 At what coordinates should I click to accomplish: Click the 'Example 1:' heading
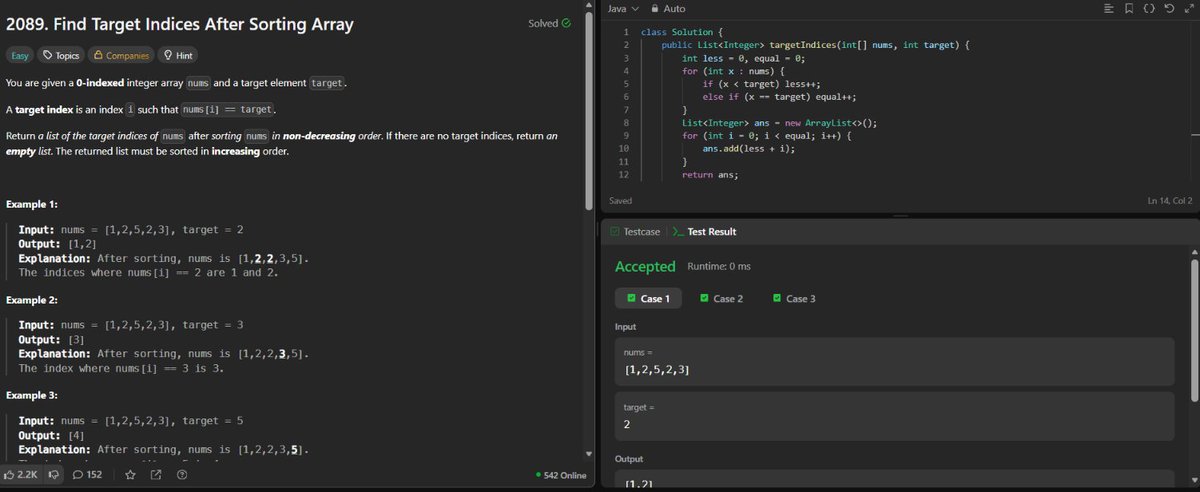tap(32, 204)
